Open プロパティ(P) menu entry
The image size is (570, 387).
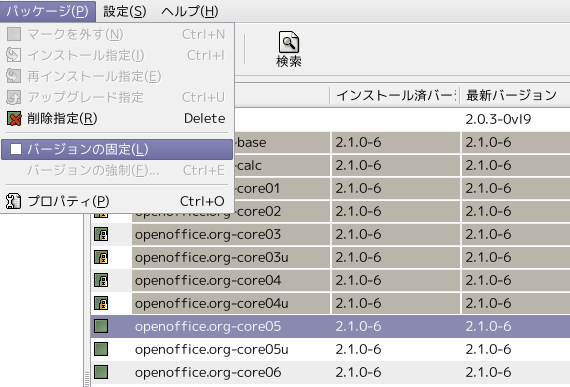coord(116,201)
